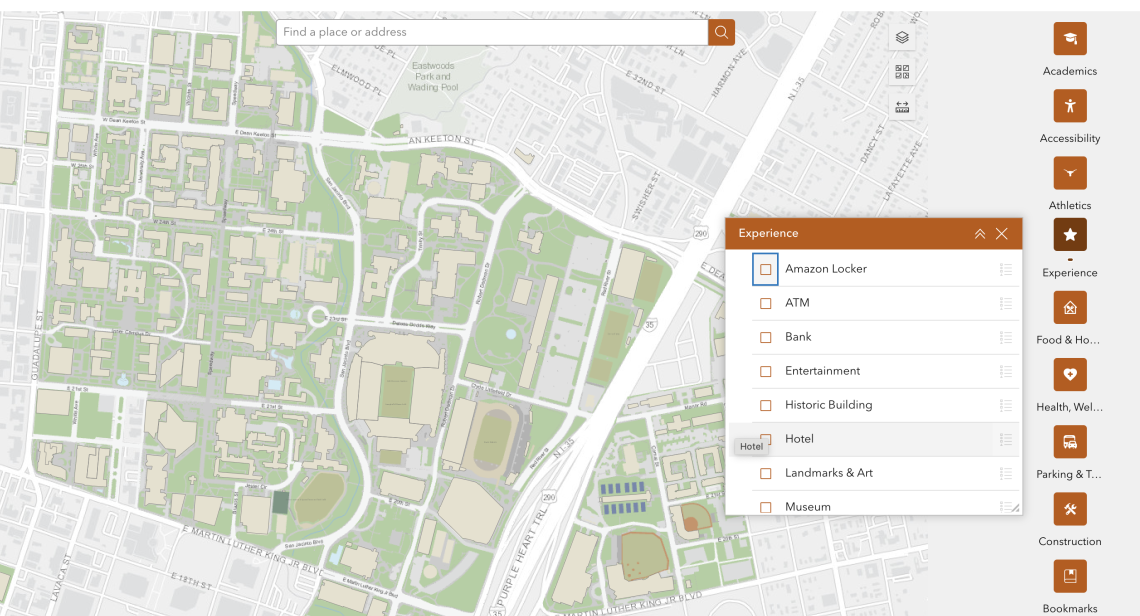Open the Athletics category icon
1140x616 pixels.
tap(1070, 172)
